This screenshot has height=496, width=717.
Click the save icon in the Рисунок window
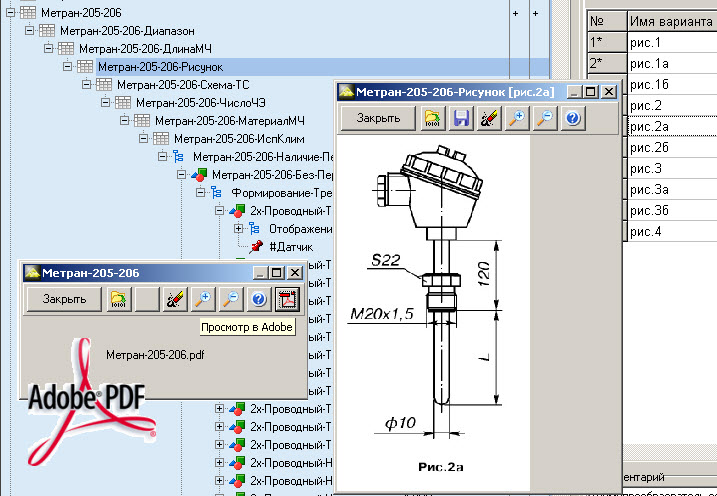pos(461,118)
